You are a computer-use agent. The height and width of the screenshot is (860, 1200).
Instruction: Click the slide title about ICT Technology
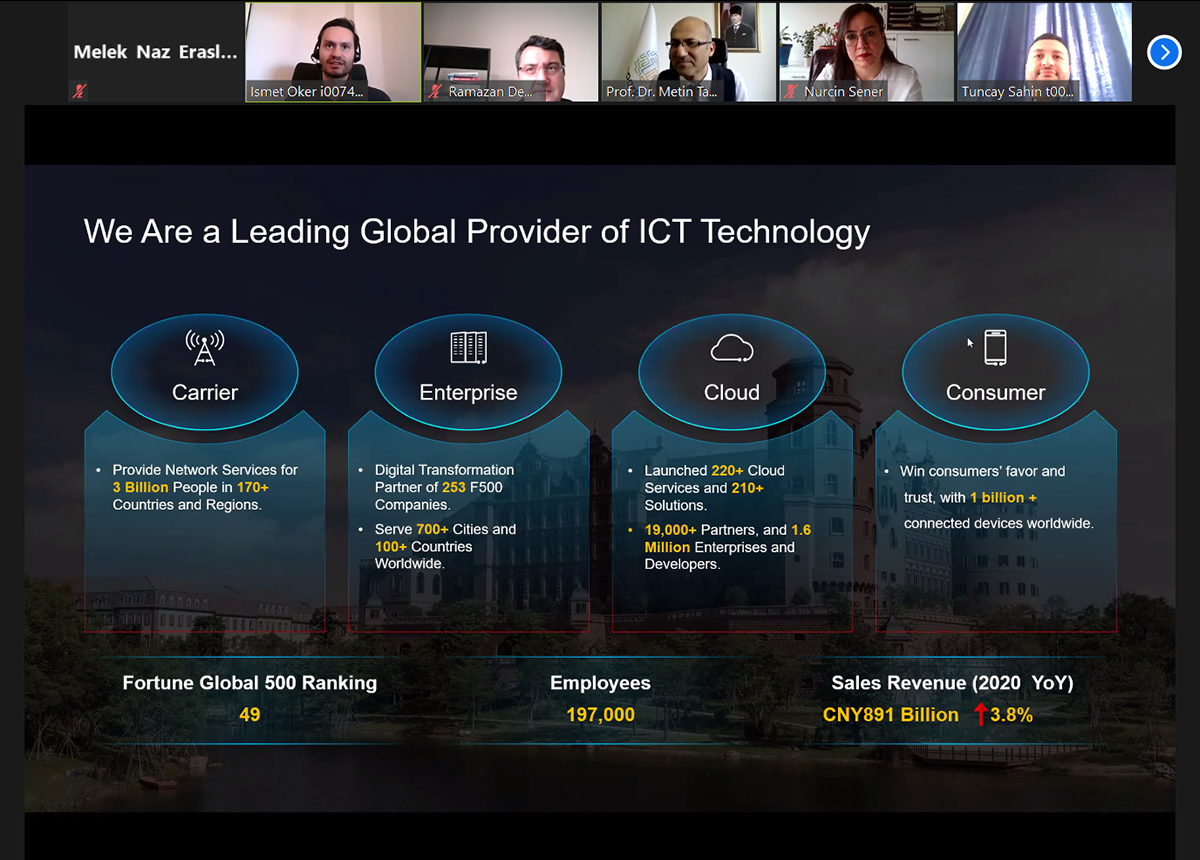[x=477, y=232]
